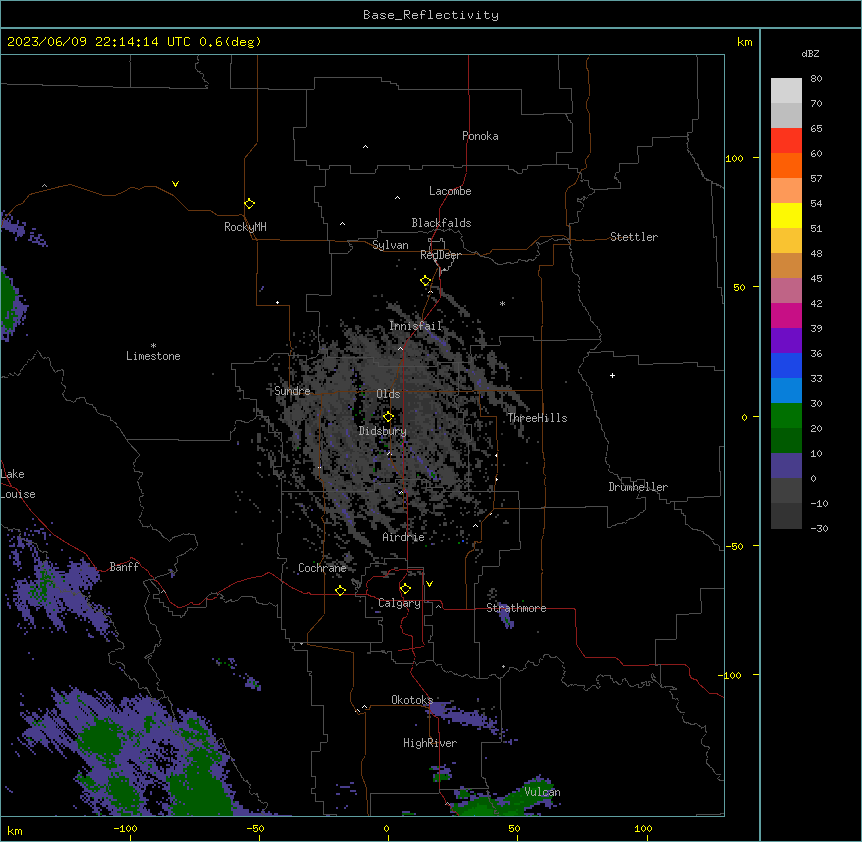
Task: Click the Calgary city label
Action: [x=399, y=603]
